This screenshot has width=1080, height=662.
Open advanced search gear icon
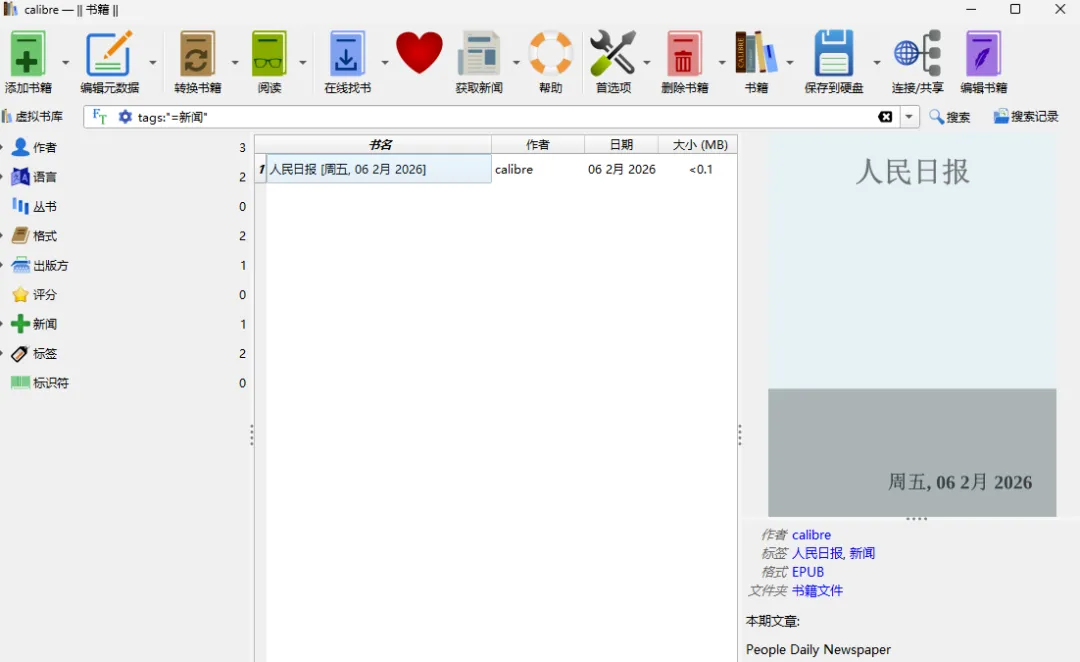click(125, 117)
